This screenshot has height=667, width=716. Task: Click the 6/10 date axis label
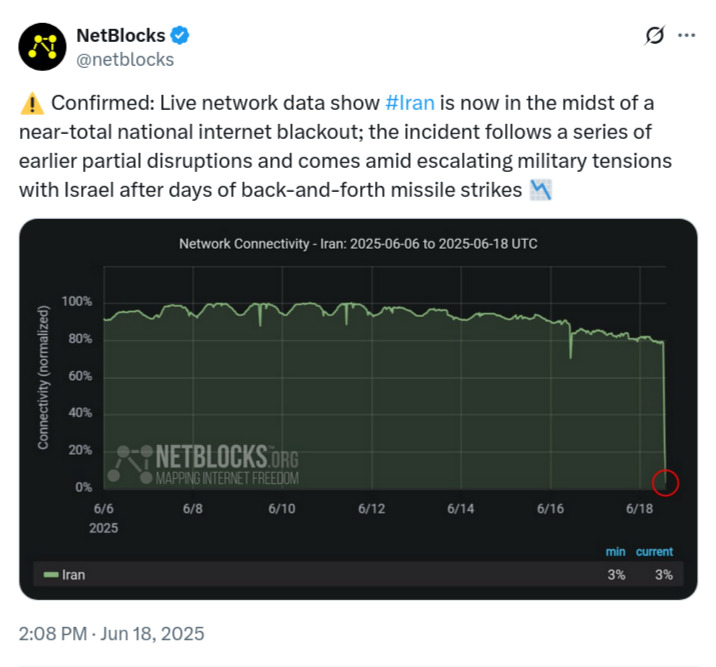(x=282, y=509)
